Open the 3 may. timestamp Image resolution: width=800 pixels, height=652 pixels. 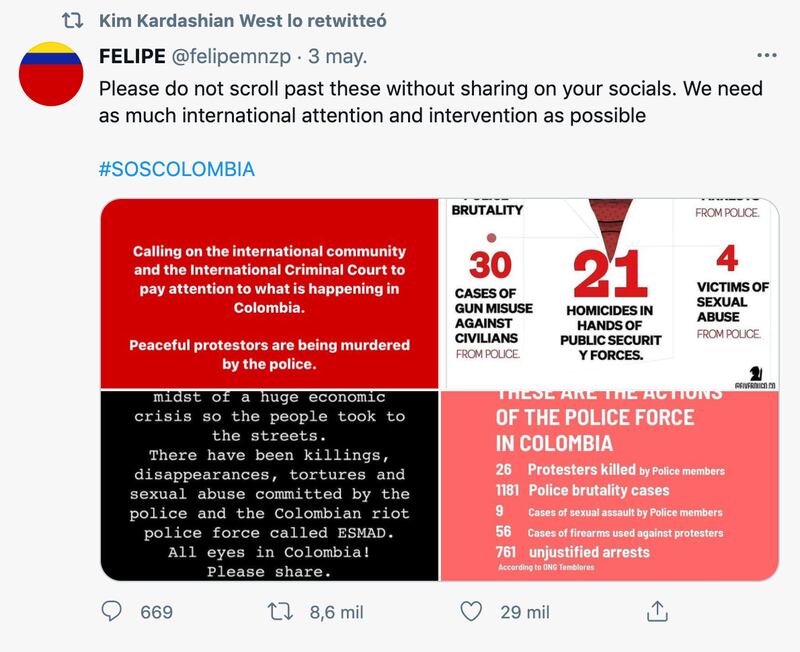[x=338, y=56]
